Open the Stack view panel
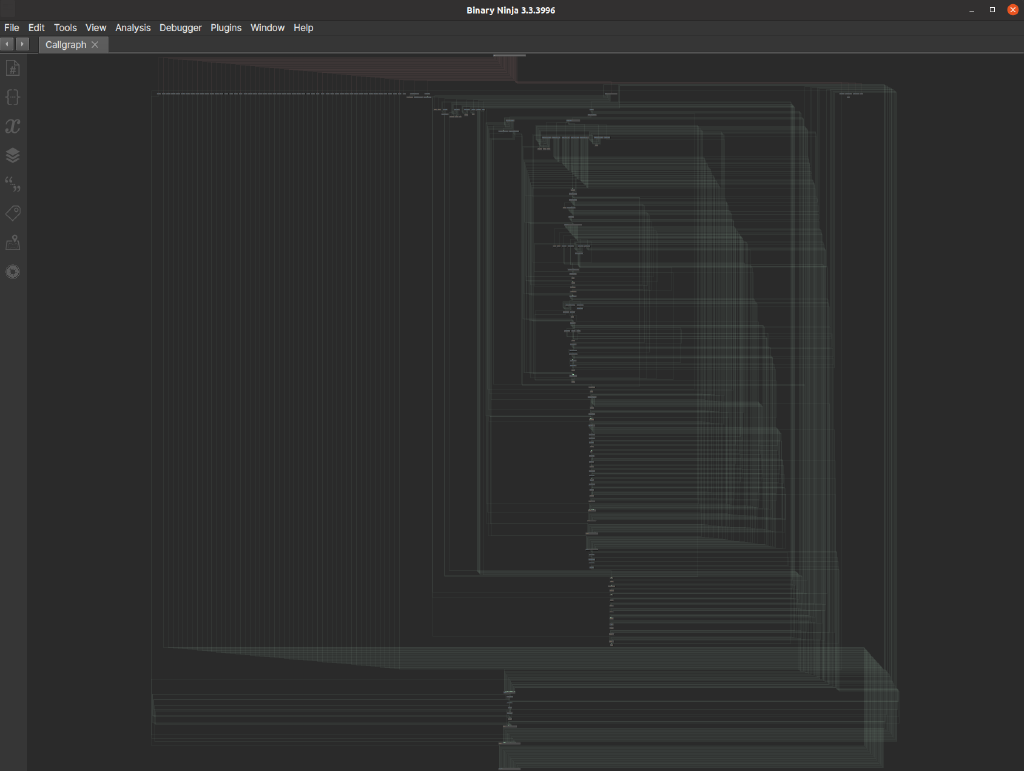 tap(12, 155)
